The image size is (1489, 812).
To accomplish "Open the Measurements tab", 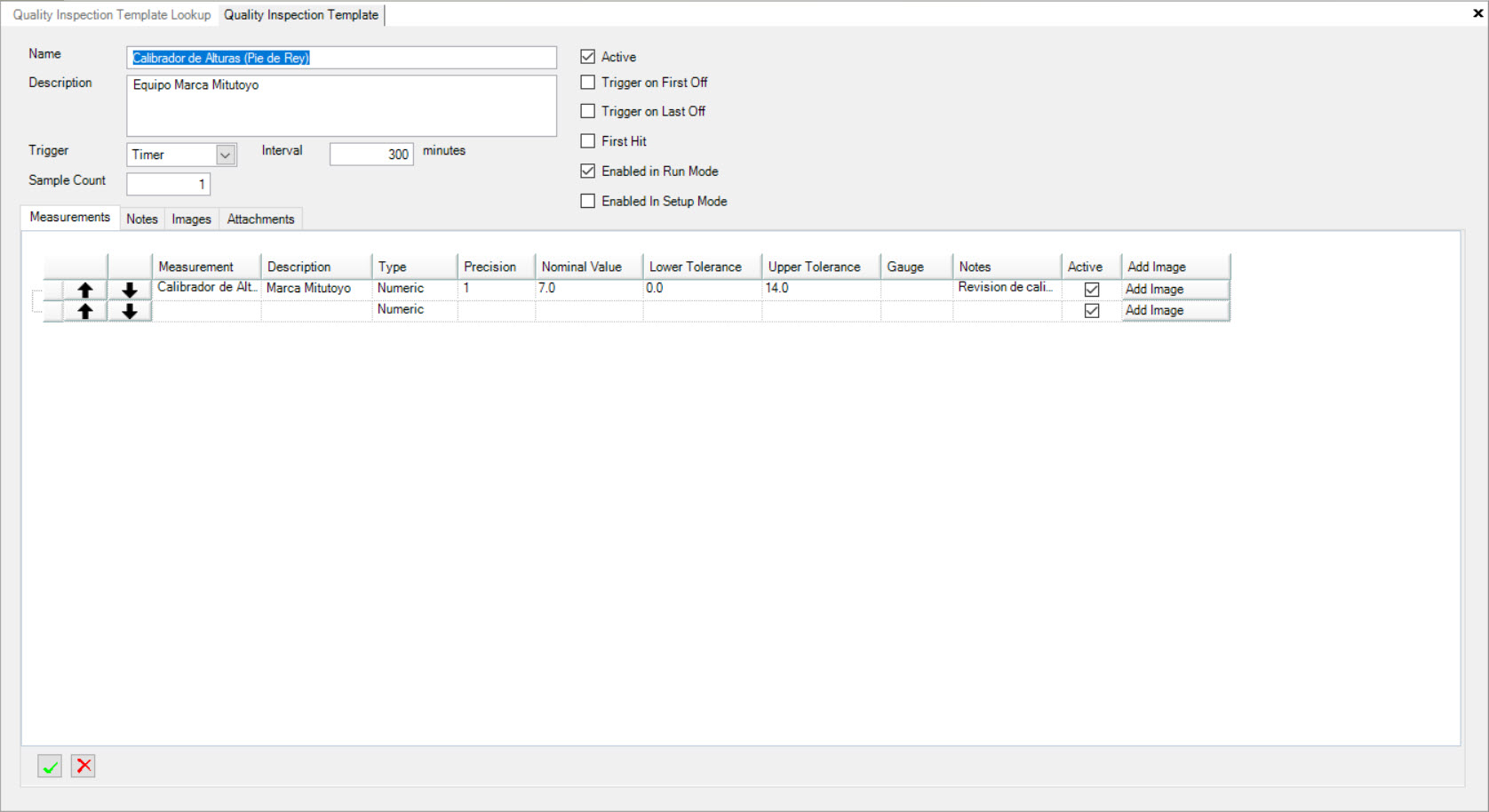I will point(70,217).
